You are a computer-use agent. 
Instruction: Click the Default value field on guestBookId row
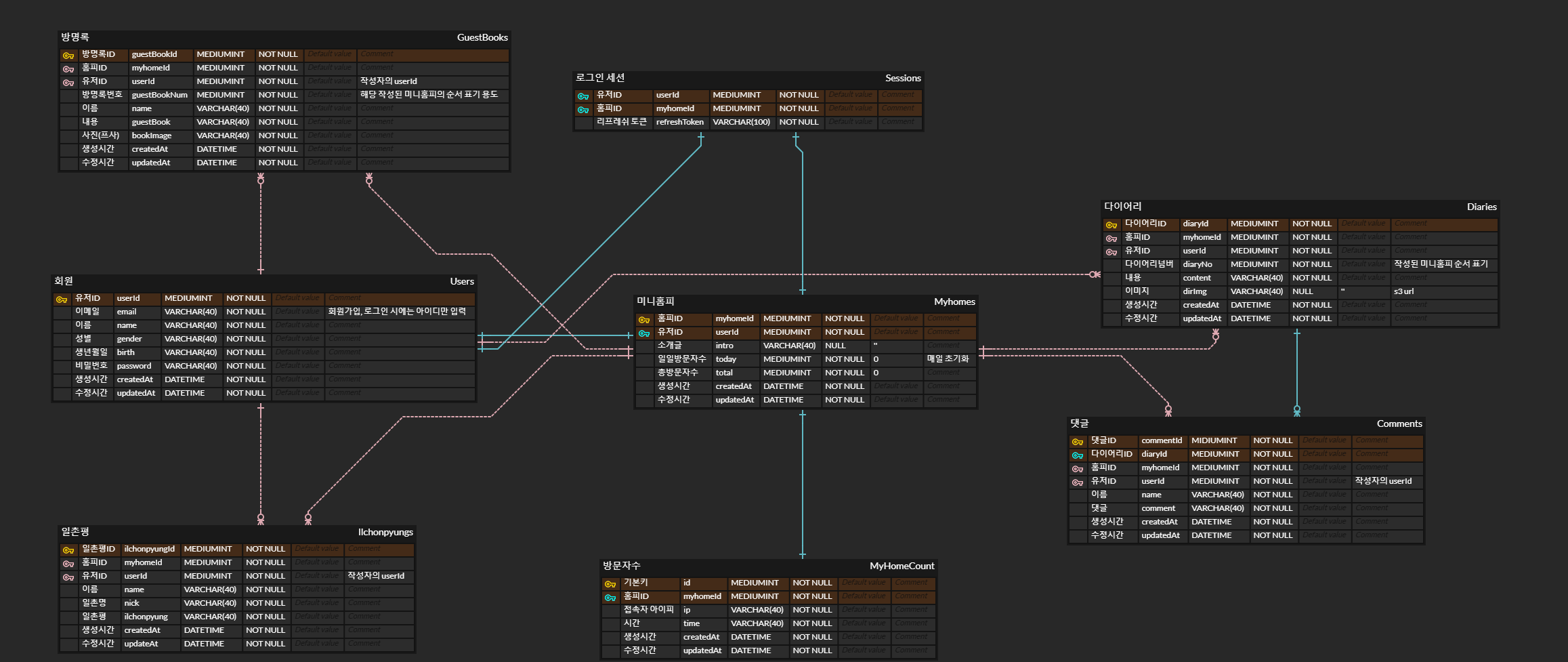click(331, 54)
